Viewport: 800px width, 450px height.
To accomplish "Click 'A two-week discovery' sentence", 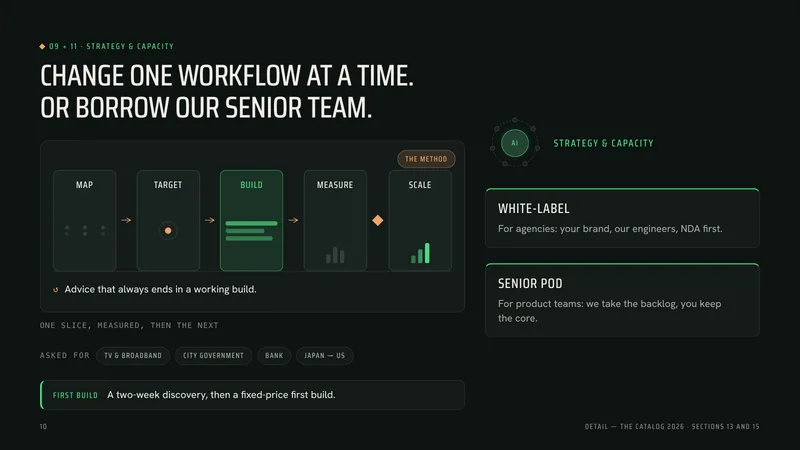I will click(x=221, y=395).
